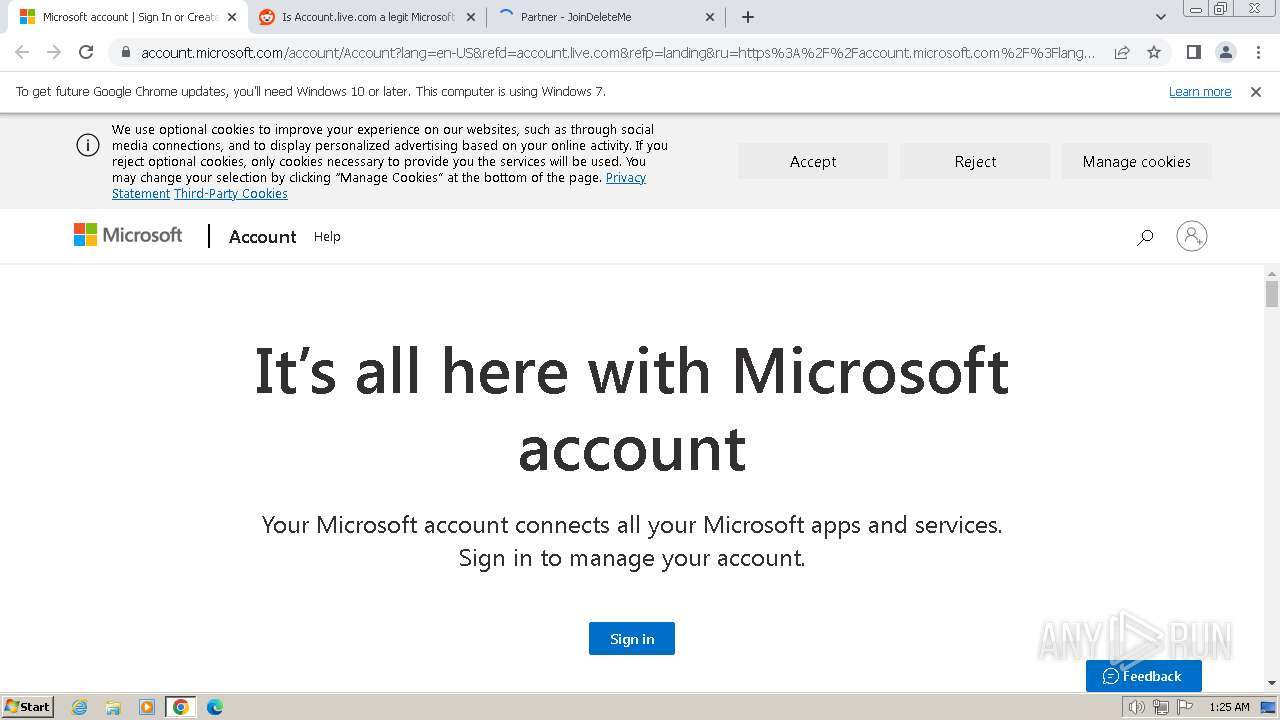The height and width of the screenshot is (720, 1280).
Task: Close the Microsoft account tab
Action: coord(231,17)
